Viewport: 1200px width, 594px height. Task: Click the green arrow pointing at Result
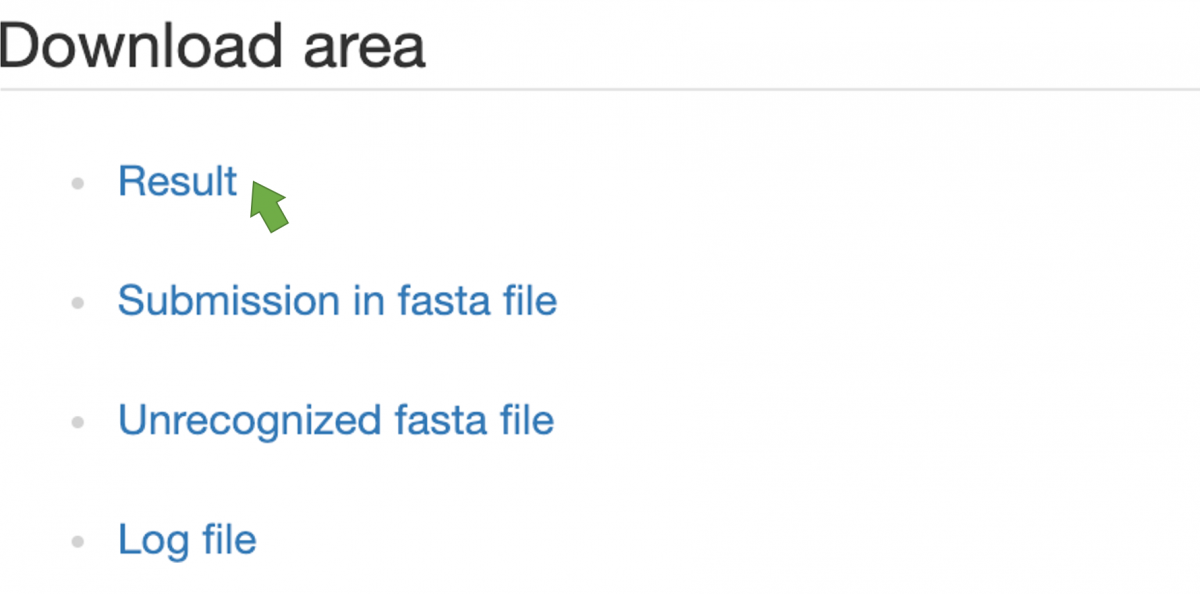click(x=268, y=205)
